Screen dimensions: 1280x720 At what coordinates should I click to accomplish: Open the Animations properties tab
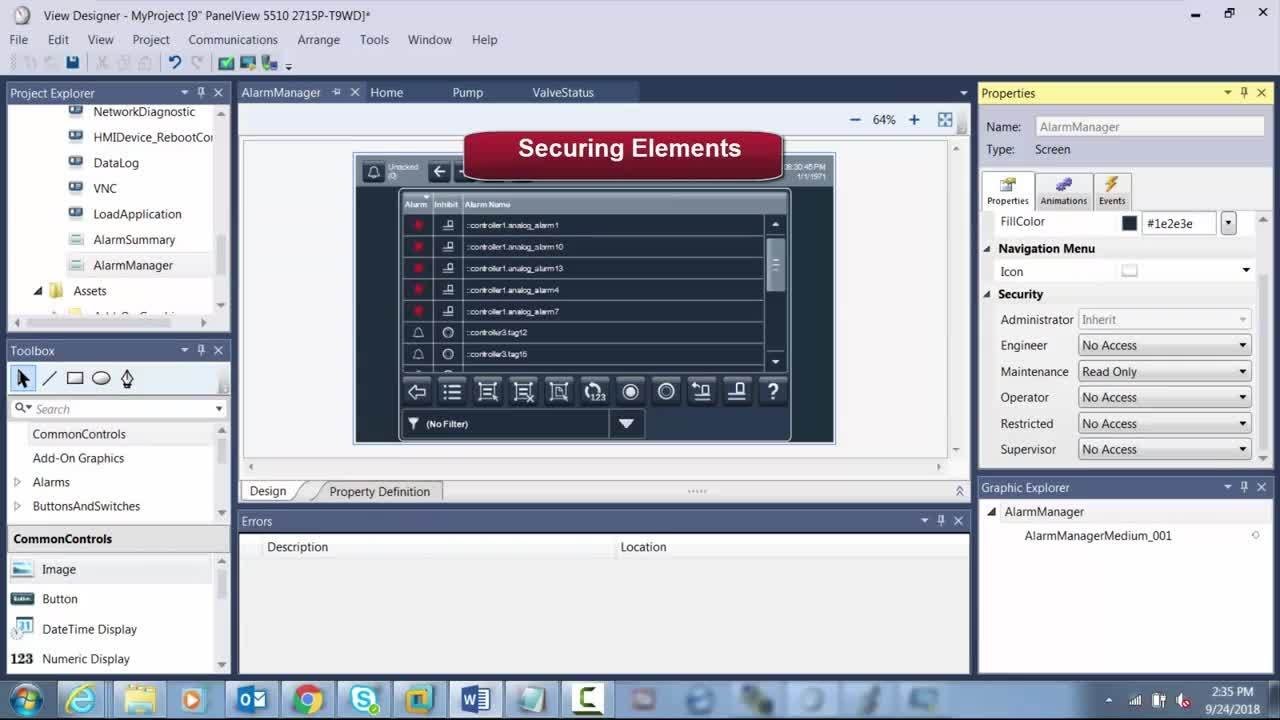point(1063,191)
